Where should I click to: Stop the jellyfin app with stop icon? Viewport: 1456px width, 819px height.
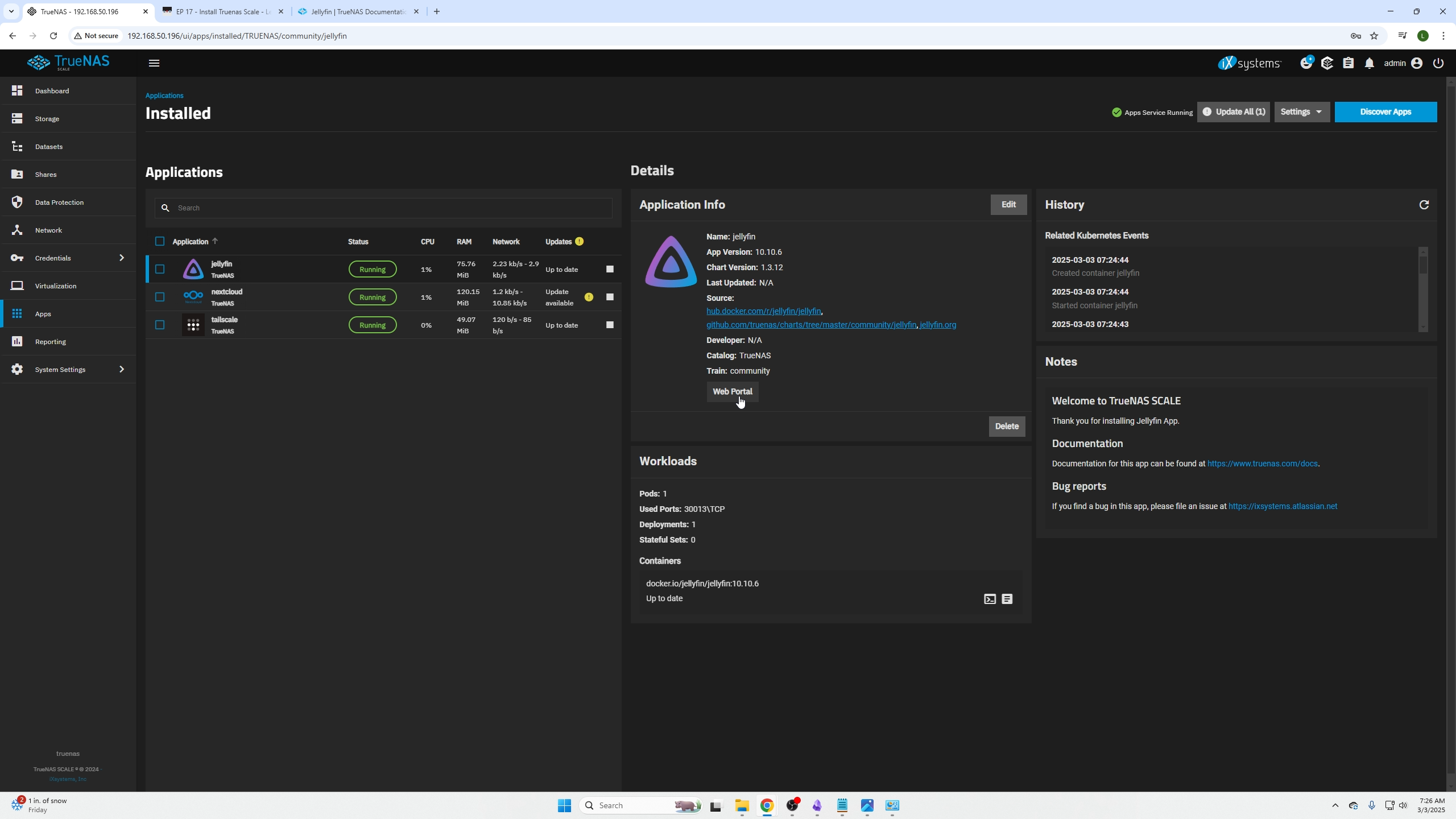pos(610,270)
